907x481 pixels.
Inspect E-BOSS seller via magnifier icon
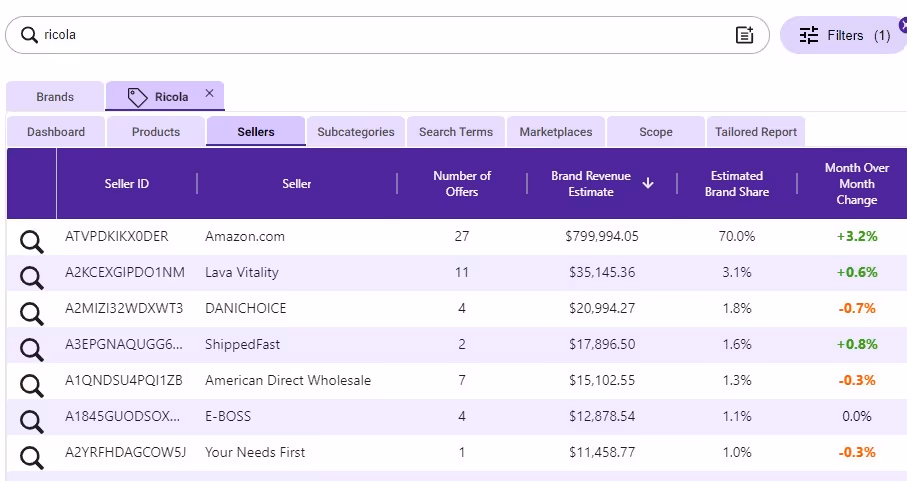(x=32, y=422)
